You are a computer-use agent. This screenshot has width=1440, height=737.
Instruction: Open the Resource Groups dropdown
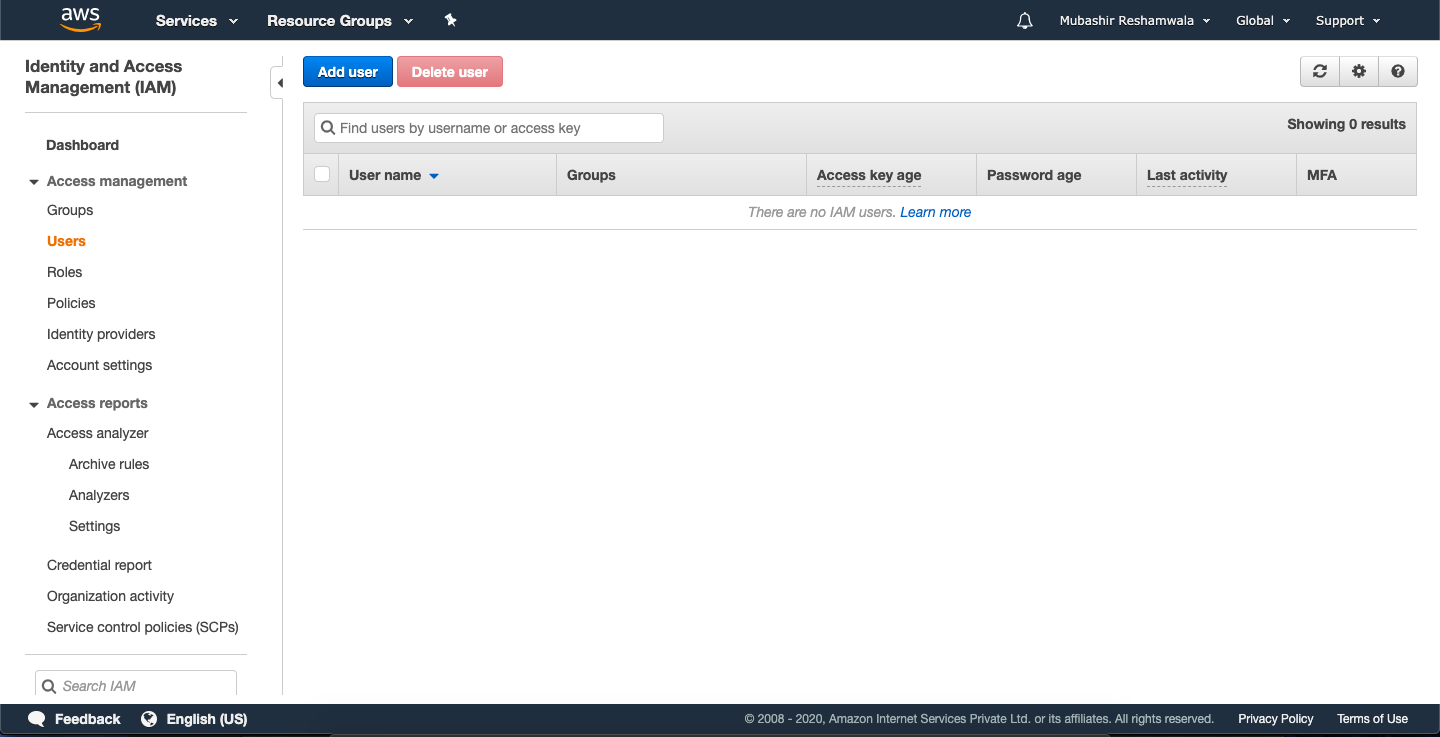tap(340, 20)
